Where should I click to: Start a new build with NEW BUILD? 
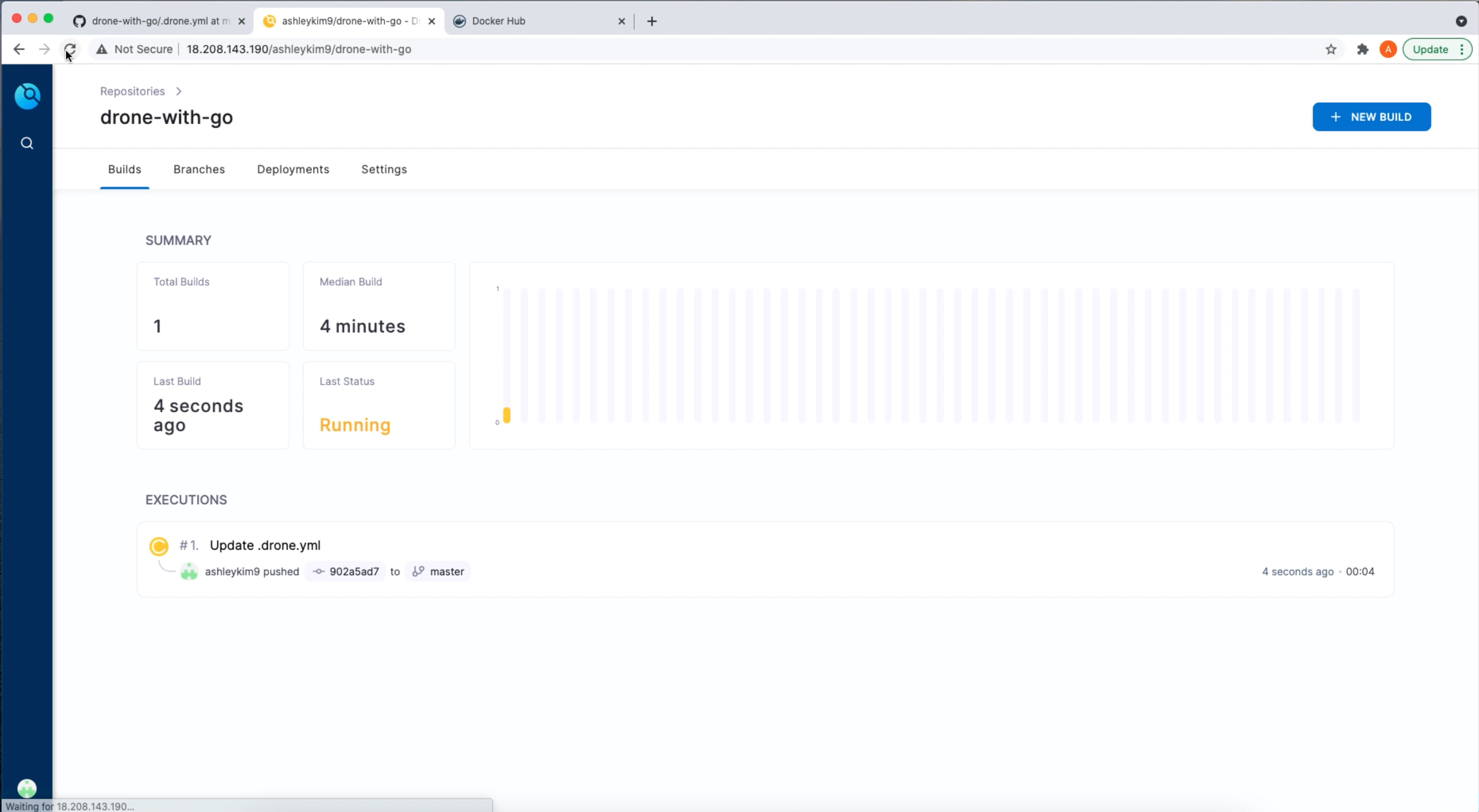tap(1371, 117)
